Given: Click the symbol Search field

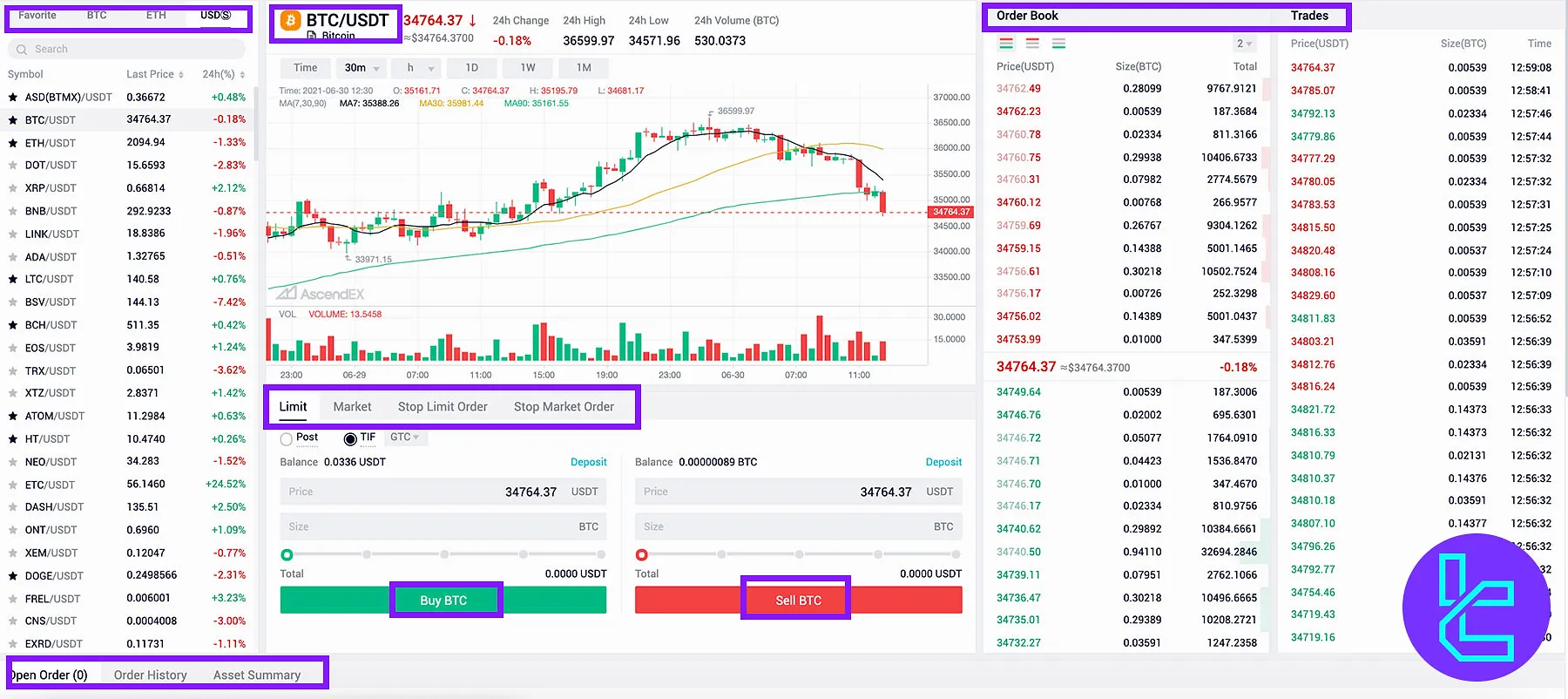Looking at the screenshot, I should click(126, 50).
